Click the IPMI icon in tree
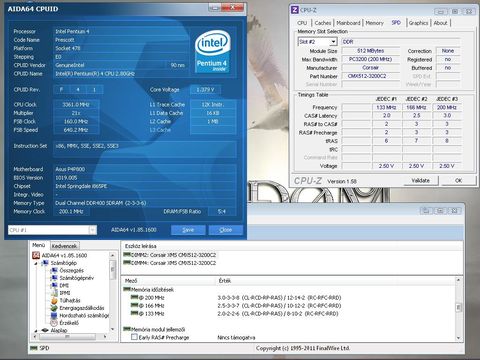This screenshot has height=360, width=480. pos(54,293)
